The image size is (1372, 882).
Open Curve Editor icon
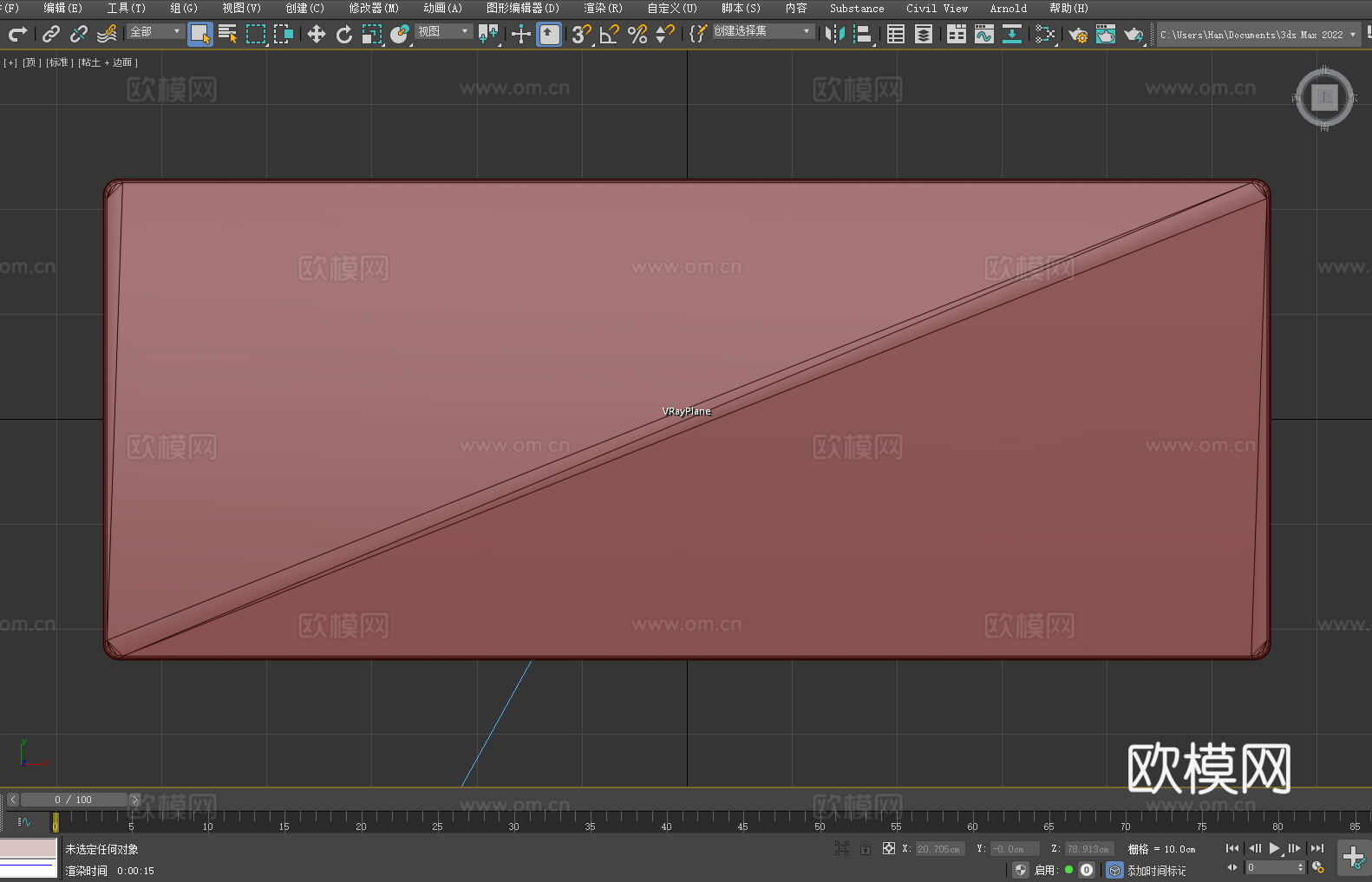click(984, 34)
